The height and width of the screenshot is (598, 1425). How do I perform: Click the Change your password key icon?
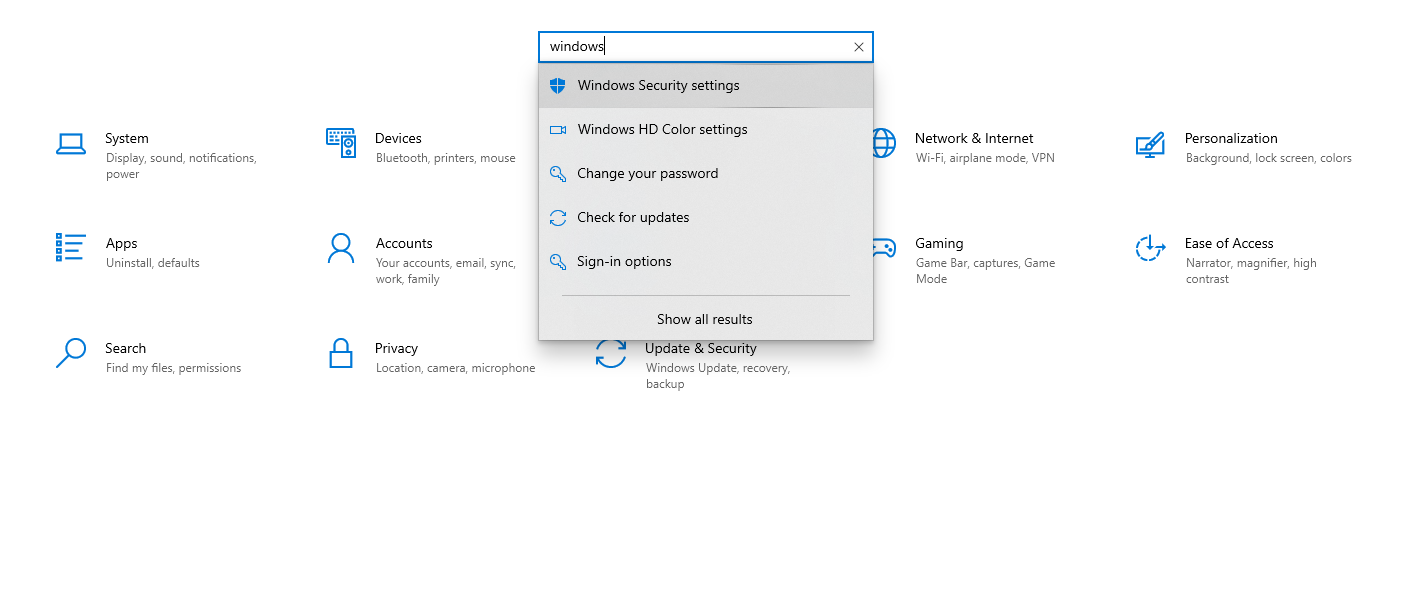pyautogui.click(x=558, y=174)
